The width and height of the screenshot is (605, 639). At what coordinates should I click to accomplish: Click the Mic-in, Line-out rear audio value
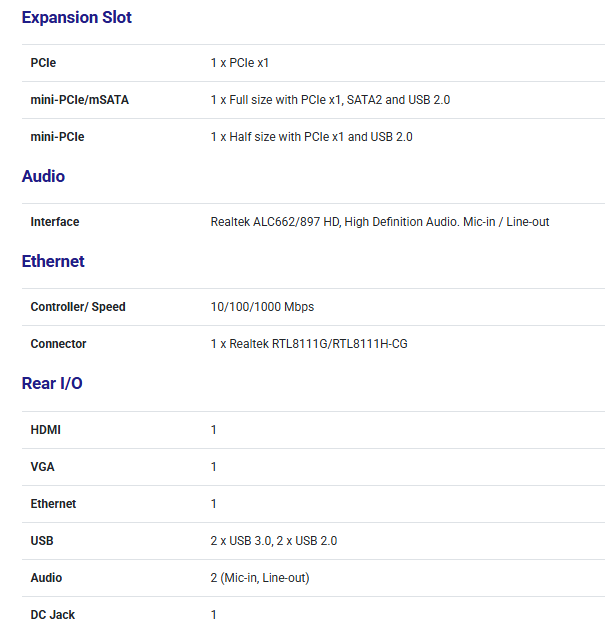[266, 578]
